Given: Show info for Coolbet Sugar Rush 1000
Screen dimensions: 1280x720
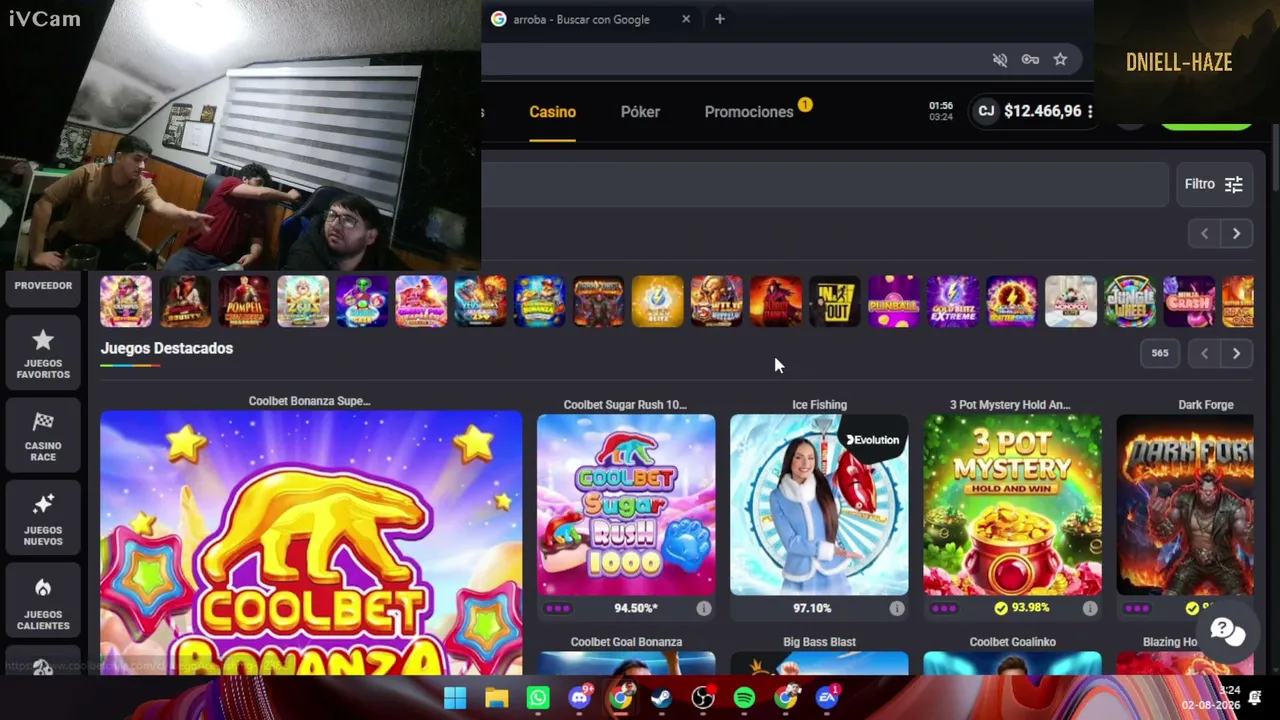Looking at the screenshot, I should coord(704,608).
